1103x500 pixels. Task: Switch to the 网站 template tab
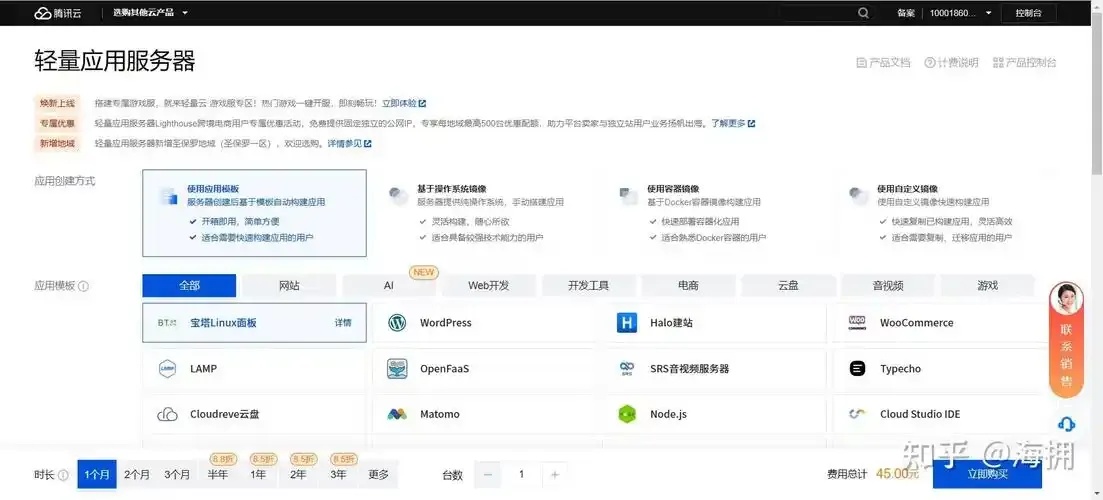point(289,286)
